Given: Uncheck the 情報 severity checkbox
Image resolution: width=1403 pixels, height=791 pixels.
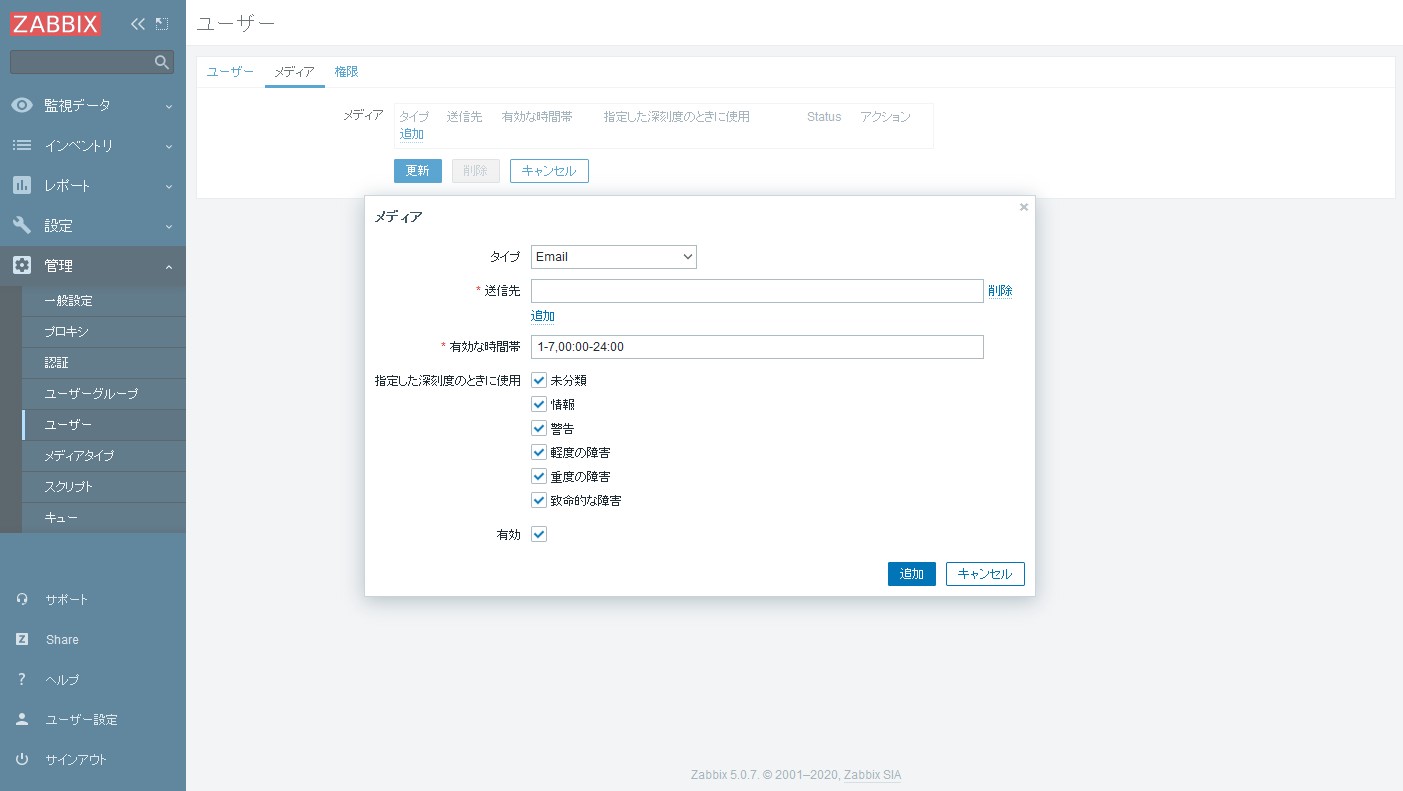Looking at the screenshot, I should click(x=539, y=404).
